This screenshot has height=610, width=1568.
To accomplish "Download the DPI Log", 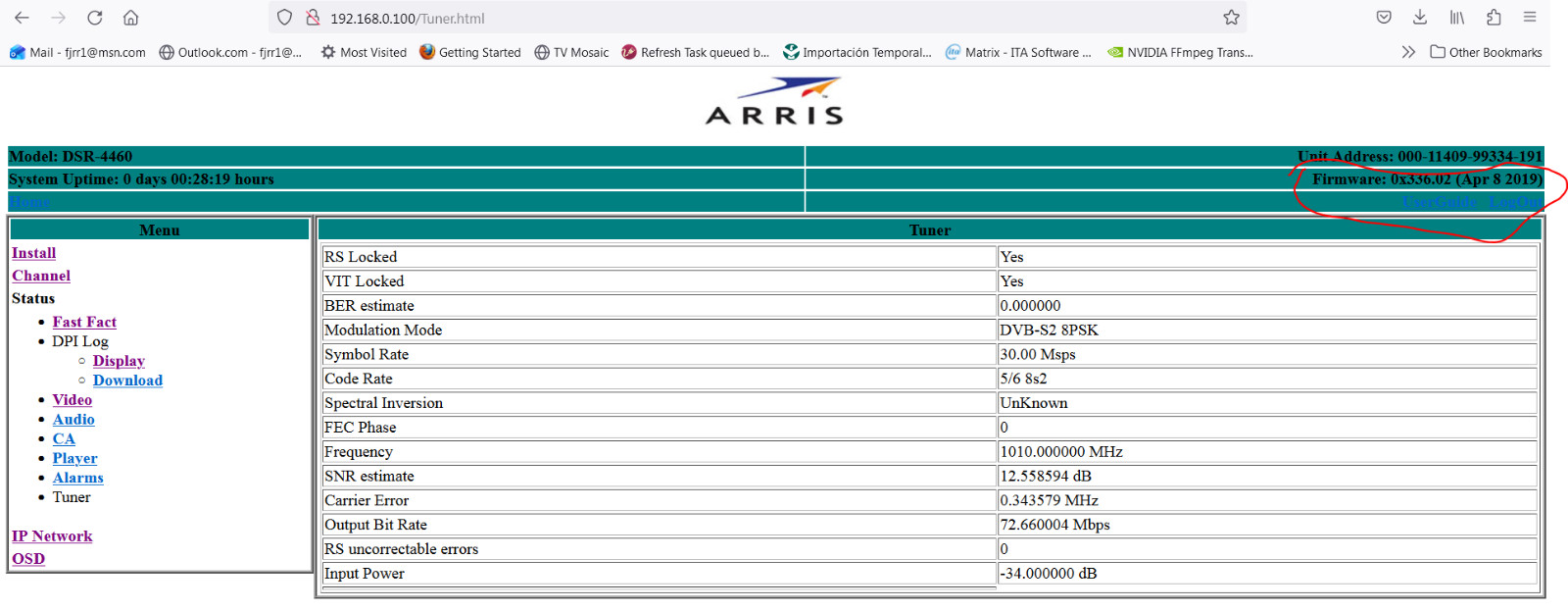I will click(127, 381).
